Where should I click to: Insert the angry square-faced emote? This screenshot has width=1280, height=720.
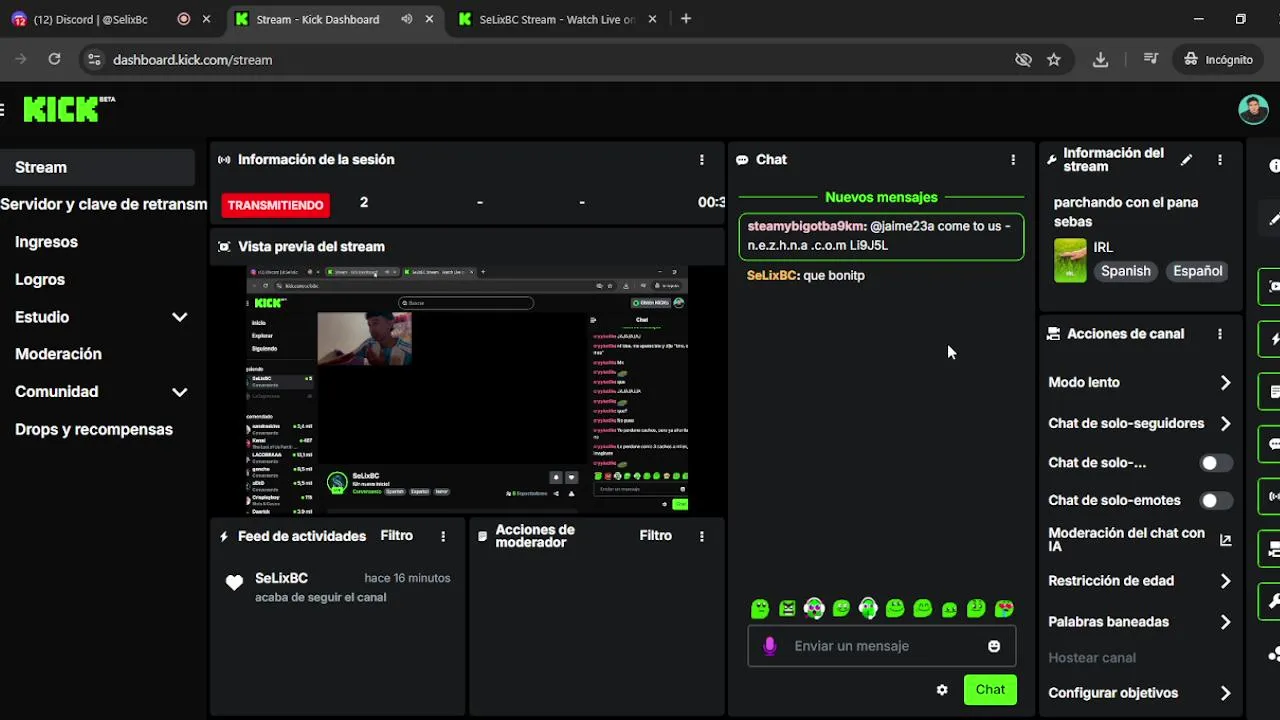pos(787,608)
